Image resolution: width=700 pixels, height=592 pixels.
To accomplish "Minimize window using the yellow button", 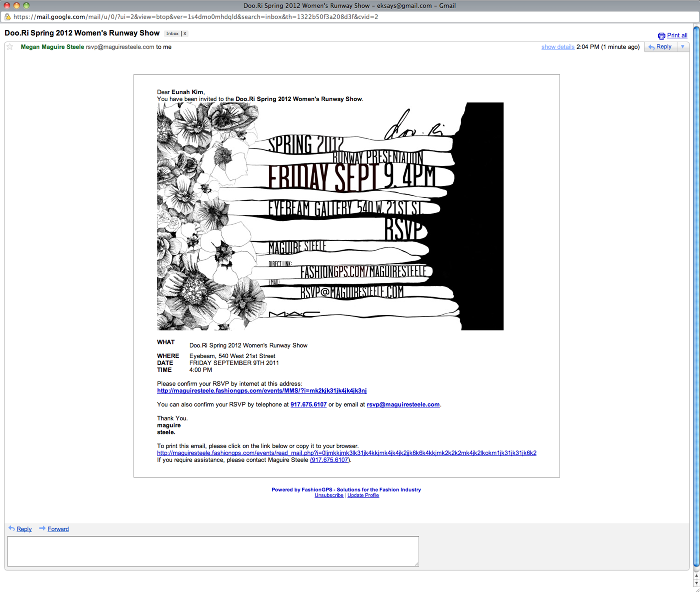I will (x=17, y=5).
